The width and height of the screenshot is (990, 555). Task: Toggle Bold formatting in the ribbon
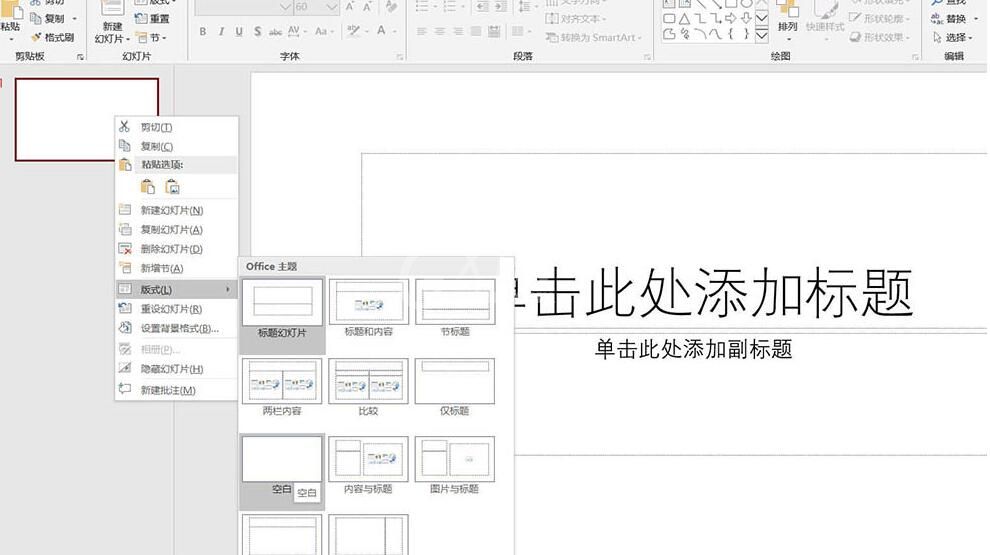pyautogui.click(x=202, y=31)
